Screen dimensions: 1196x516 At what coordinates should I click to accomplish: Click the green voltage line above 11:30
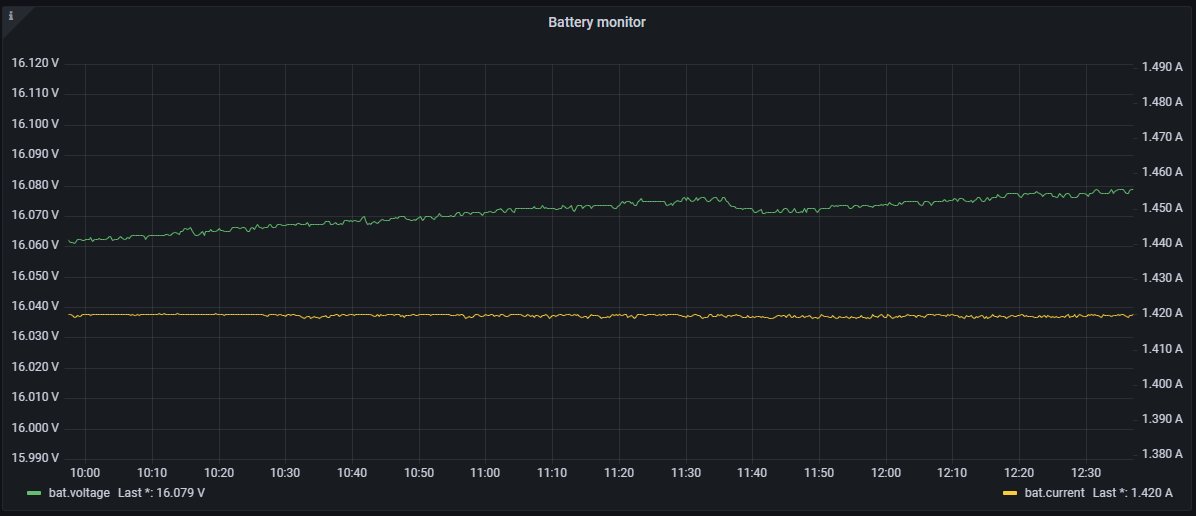tap(685, 200)
